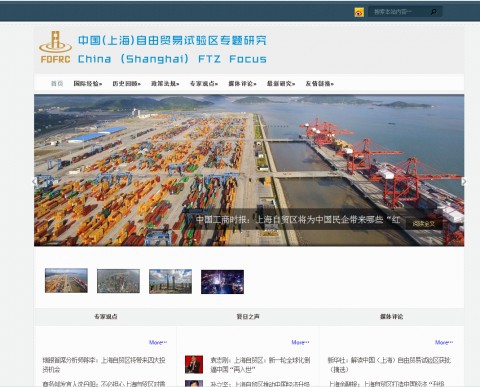Screen dimensions: 480x387
Task: Click the Sina Weibo eye icon
Action: (359, 12)
